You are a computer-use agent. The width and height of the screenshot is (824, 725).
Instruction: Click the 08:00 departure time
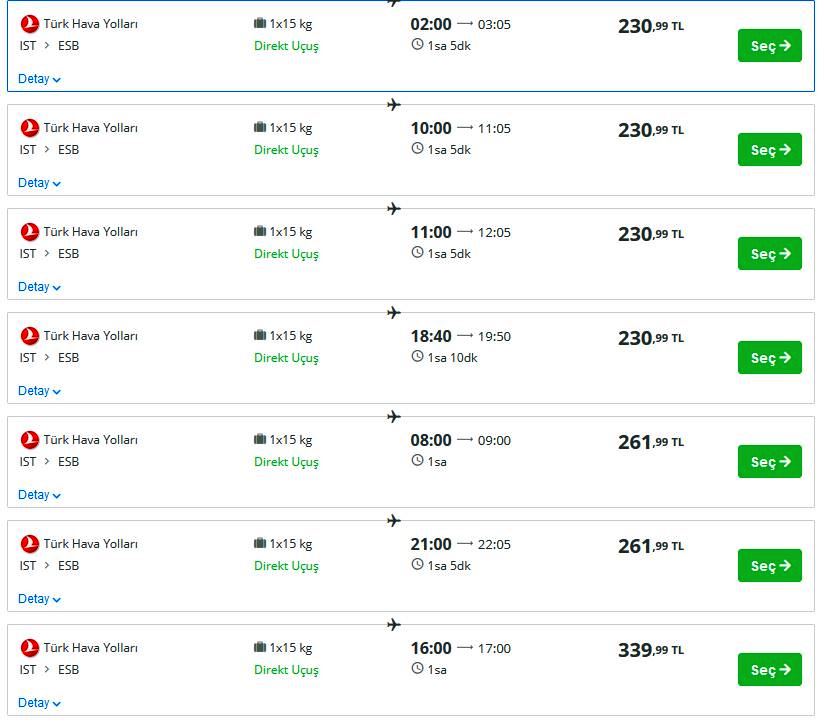pos(431,440)
